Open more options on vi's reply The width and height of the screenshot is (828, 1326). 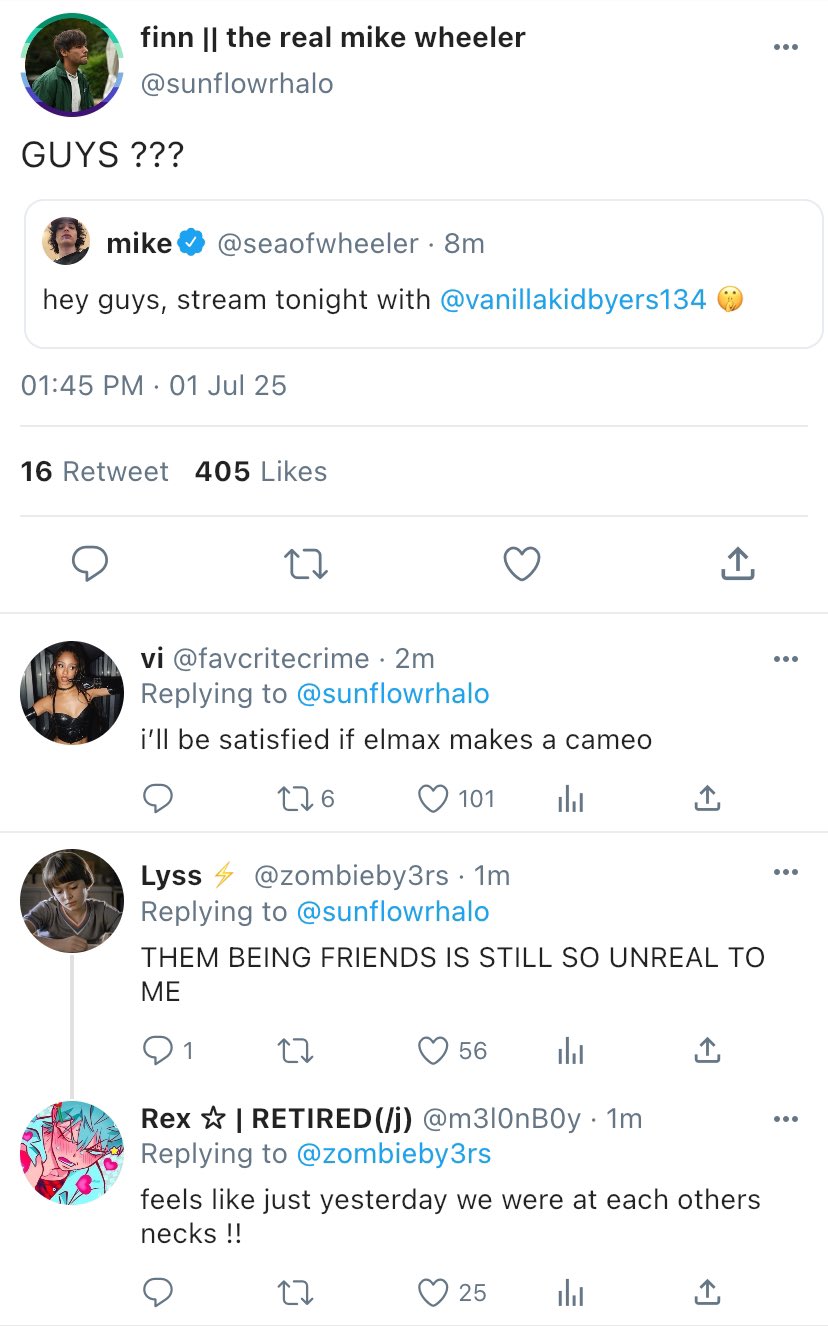[x=786, y=659]
